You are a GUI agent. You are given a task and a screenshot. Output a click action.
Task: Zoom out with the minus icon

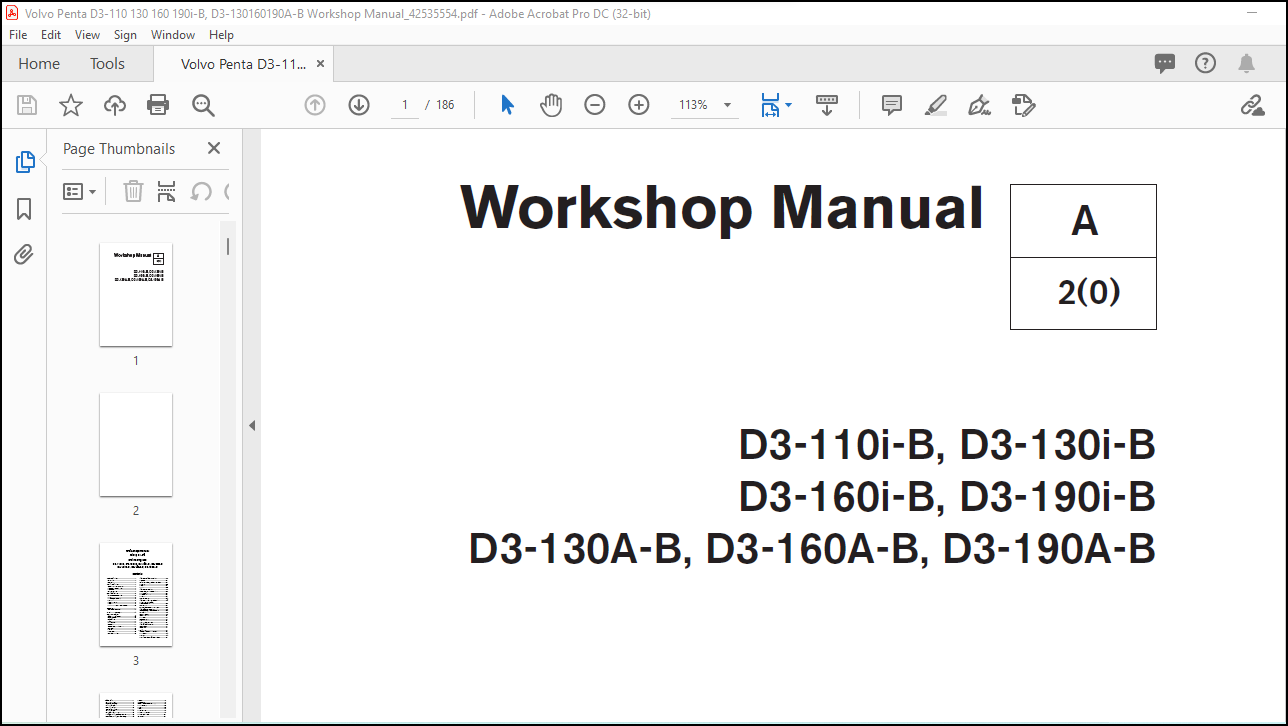(595, 105)
